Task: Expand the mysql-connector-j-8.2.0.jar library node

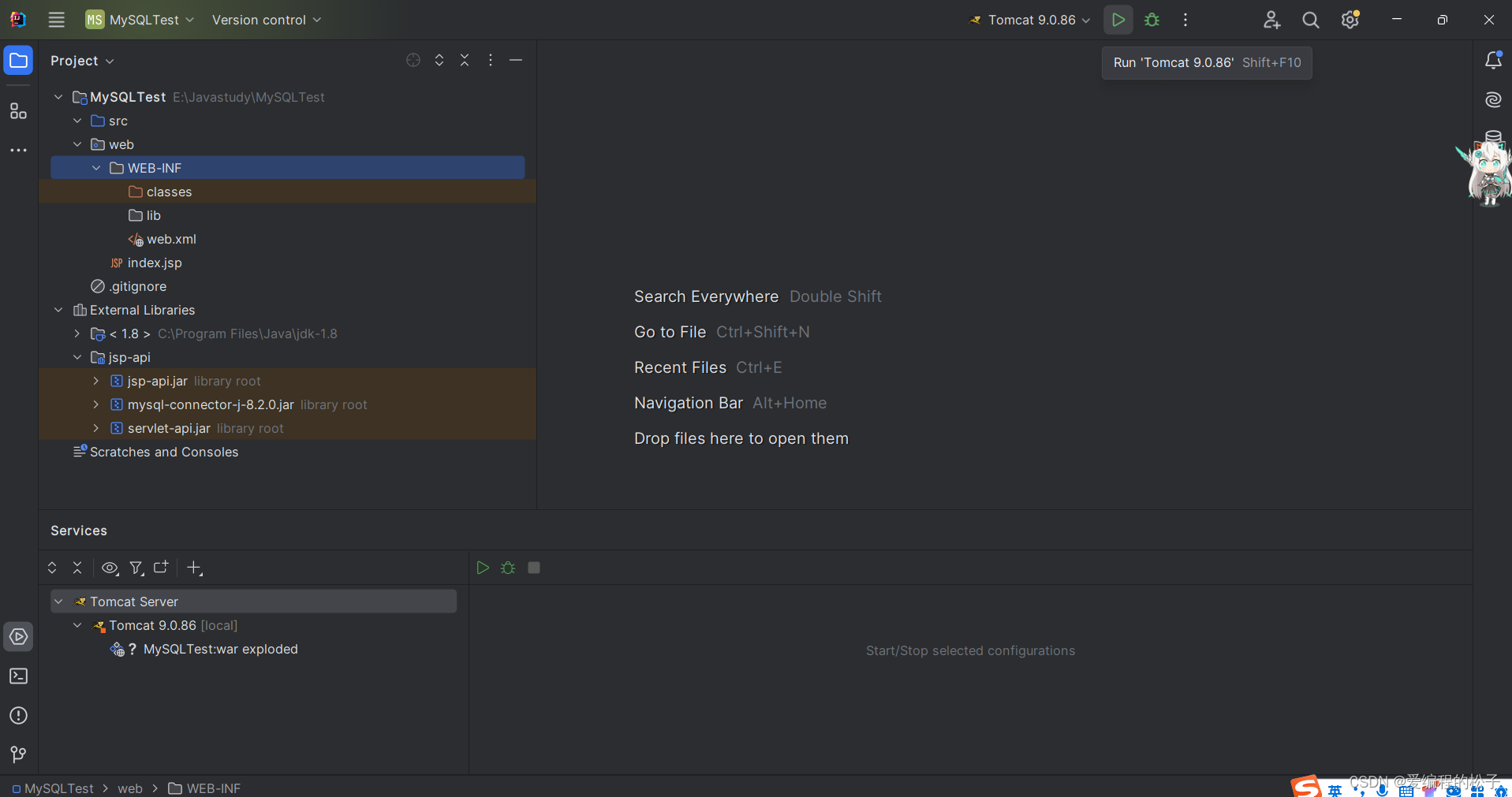Action: click(x=96, y=404)
